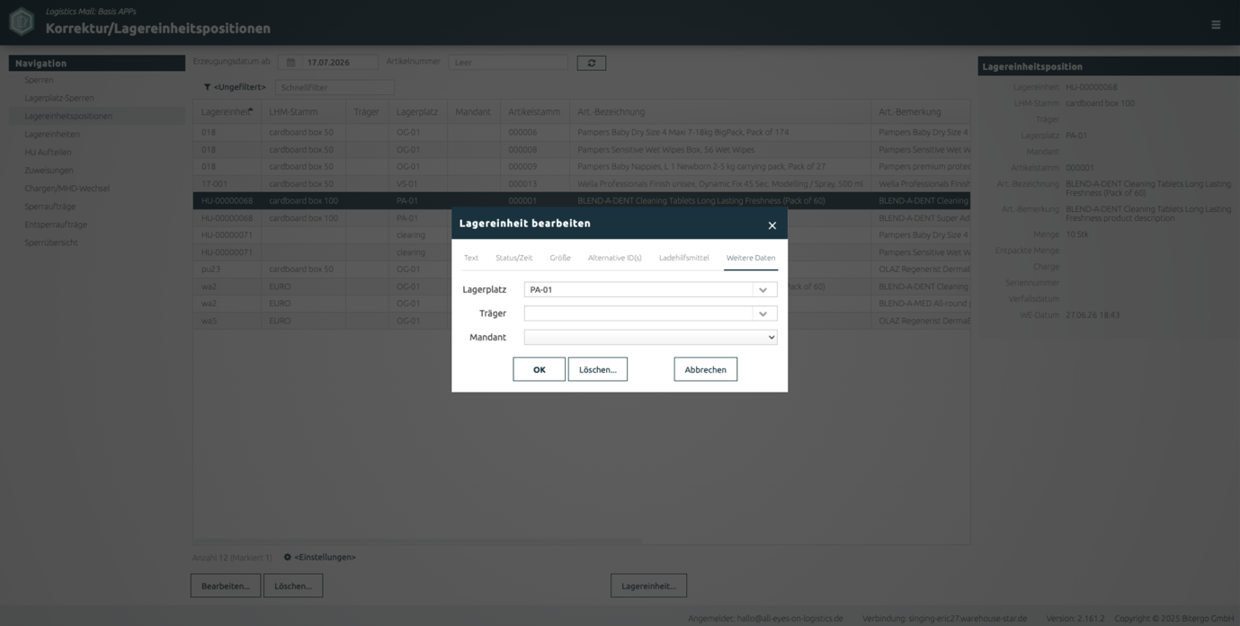Screen dimensions: 1240x626
Task: Open the calendar icon for Erzeugungsdatum
Action: pos(291,62)
